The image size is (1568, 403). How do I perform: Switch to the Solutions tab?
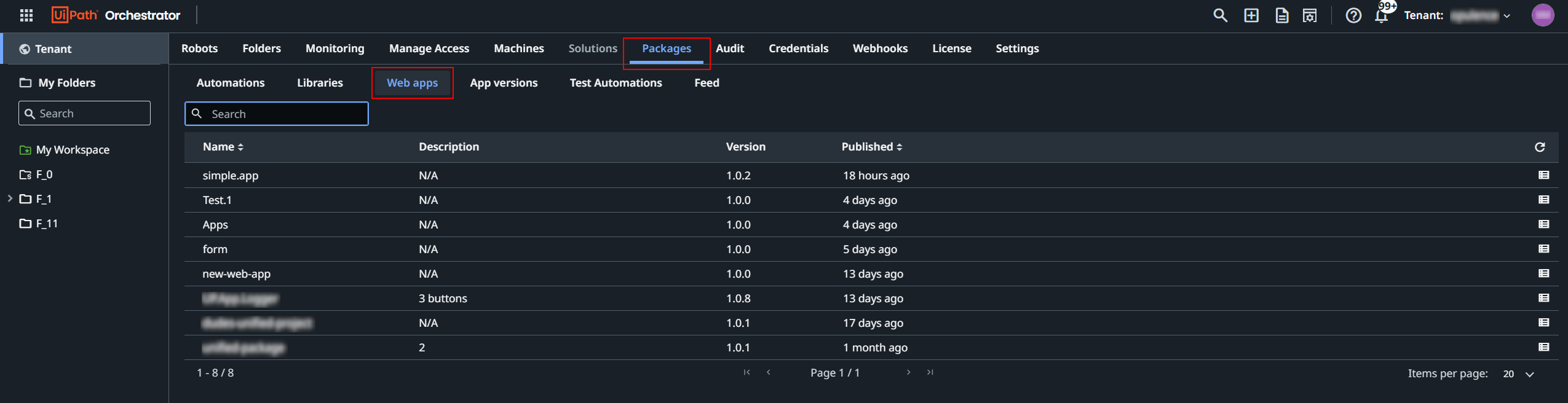tap(593, 49)
